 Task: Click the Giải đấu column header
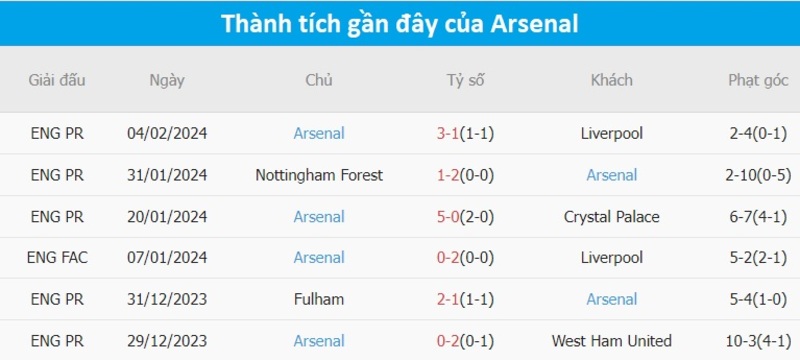[57, 80]
